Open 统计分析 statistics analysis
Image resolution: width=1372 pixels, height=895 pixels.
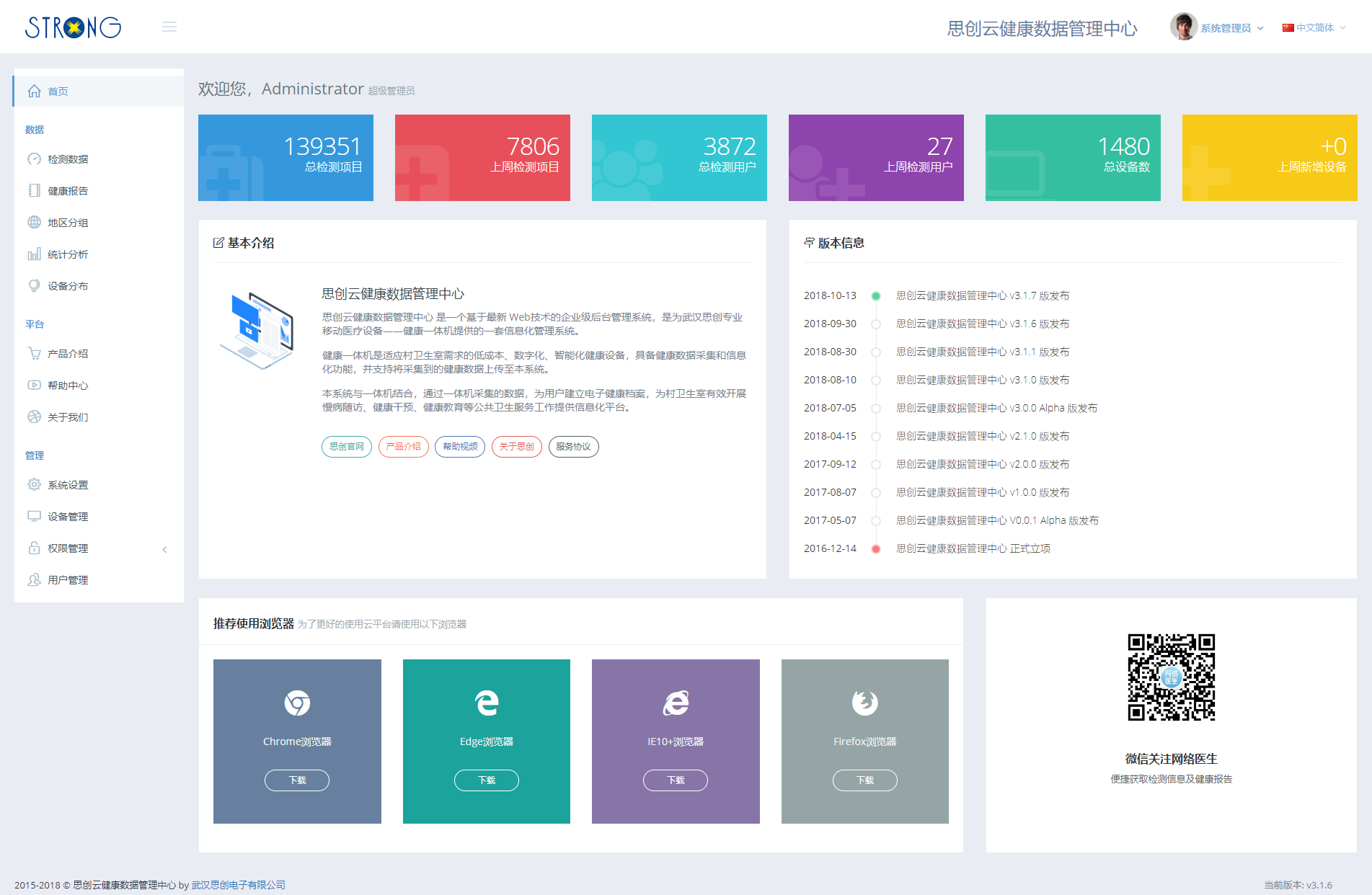[x=69, y=254]
